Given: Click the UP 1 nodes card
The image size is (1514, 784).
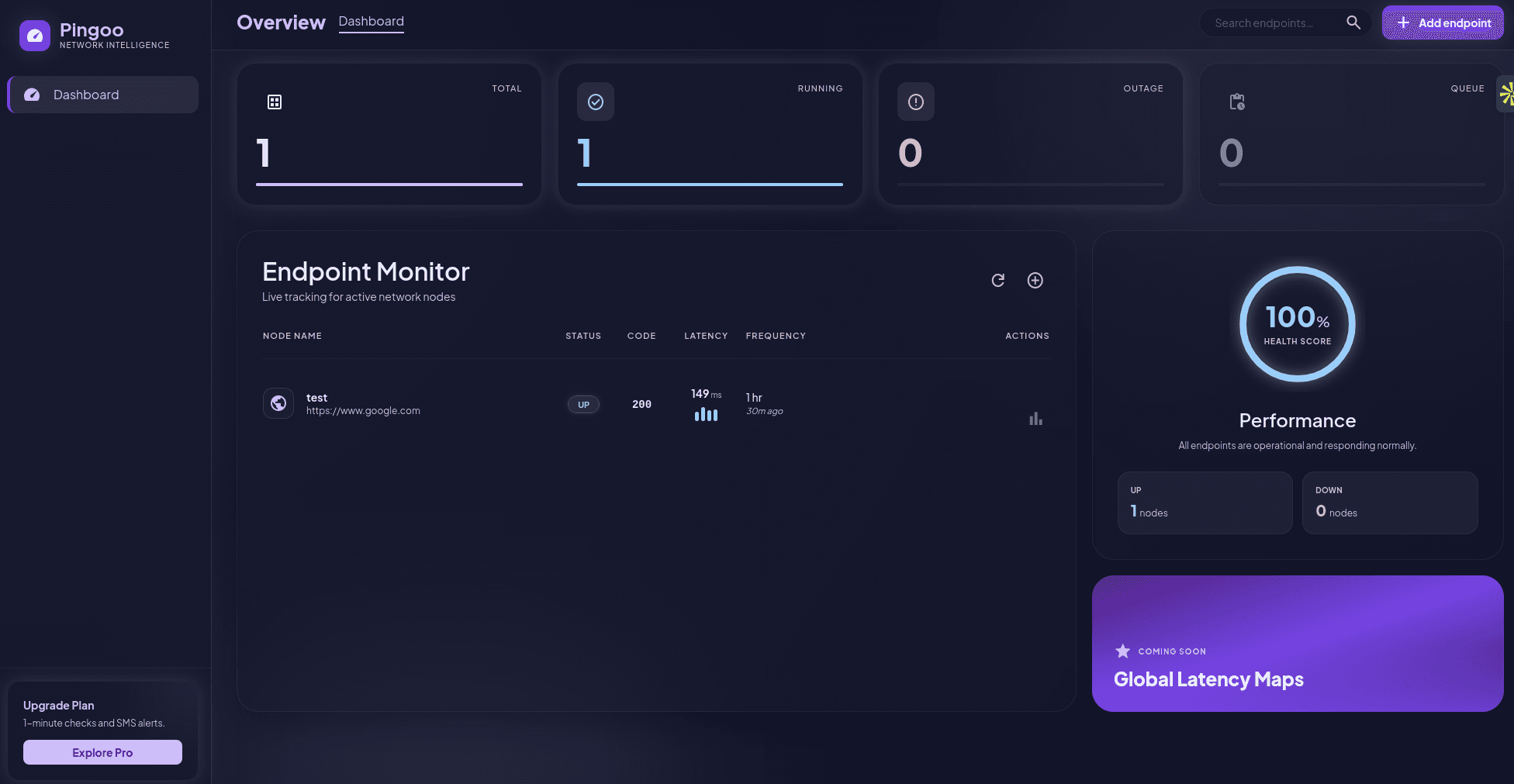Looking at the screenshot, I should pos(1205,503).
